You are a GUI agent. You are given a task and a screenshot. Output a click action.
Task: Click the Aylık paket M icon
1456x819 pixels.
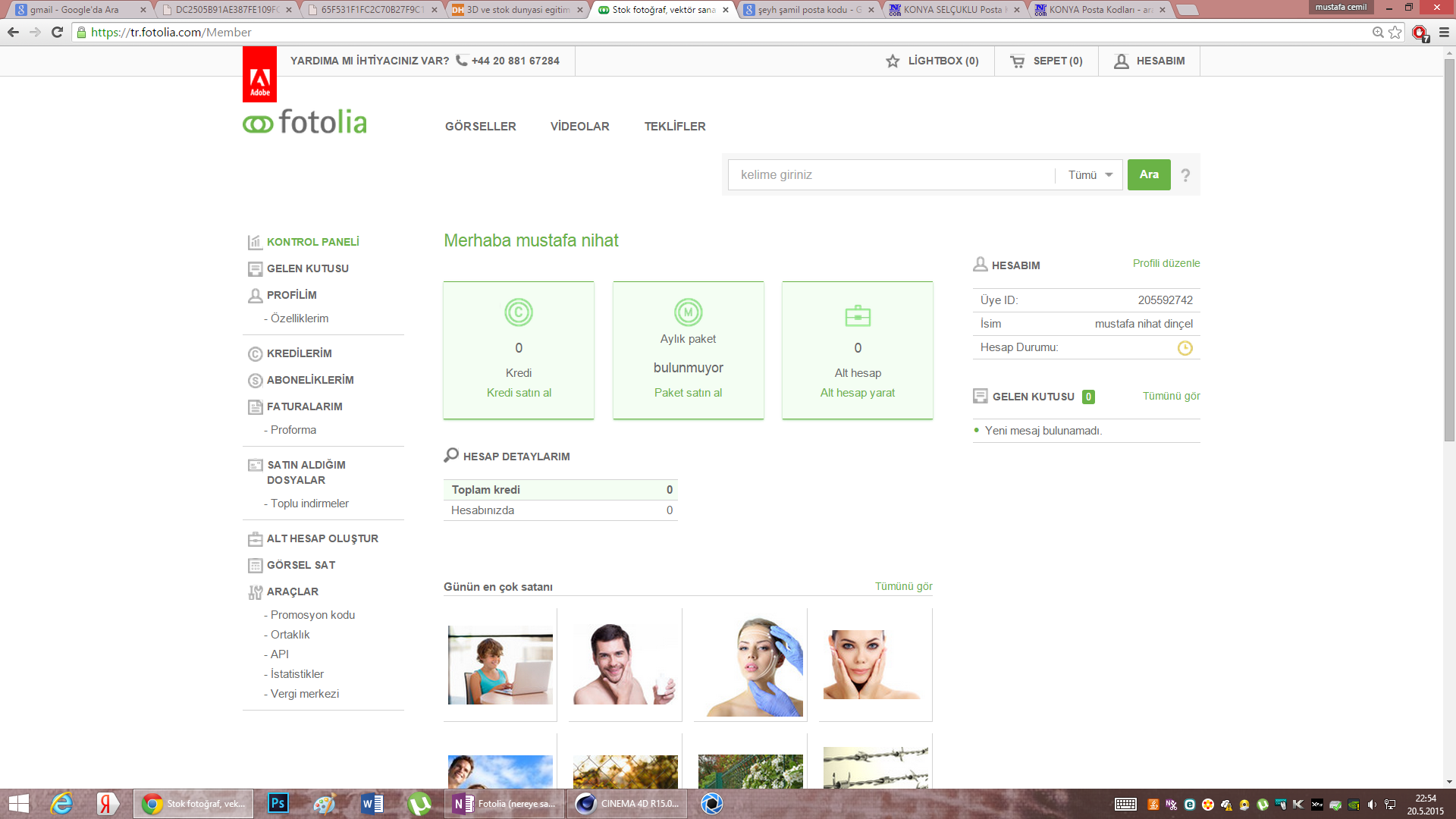tap(688, 312)
